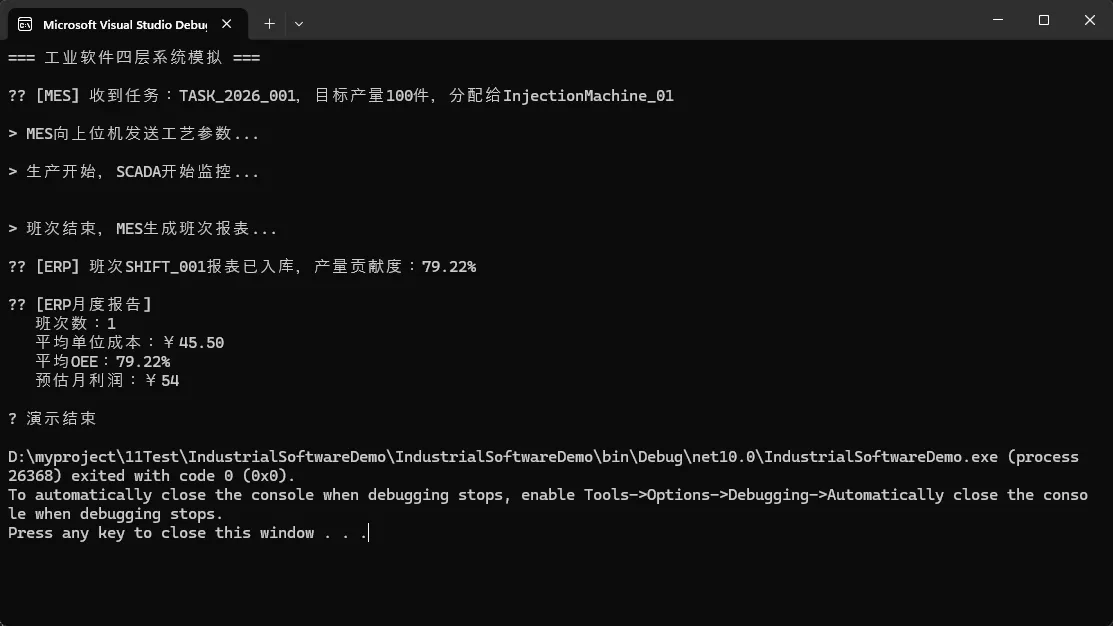Click the 平均单位成本 ￥45.50 line
This screenshot has width=1113, height=626.
[x=129, y=343]
